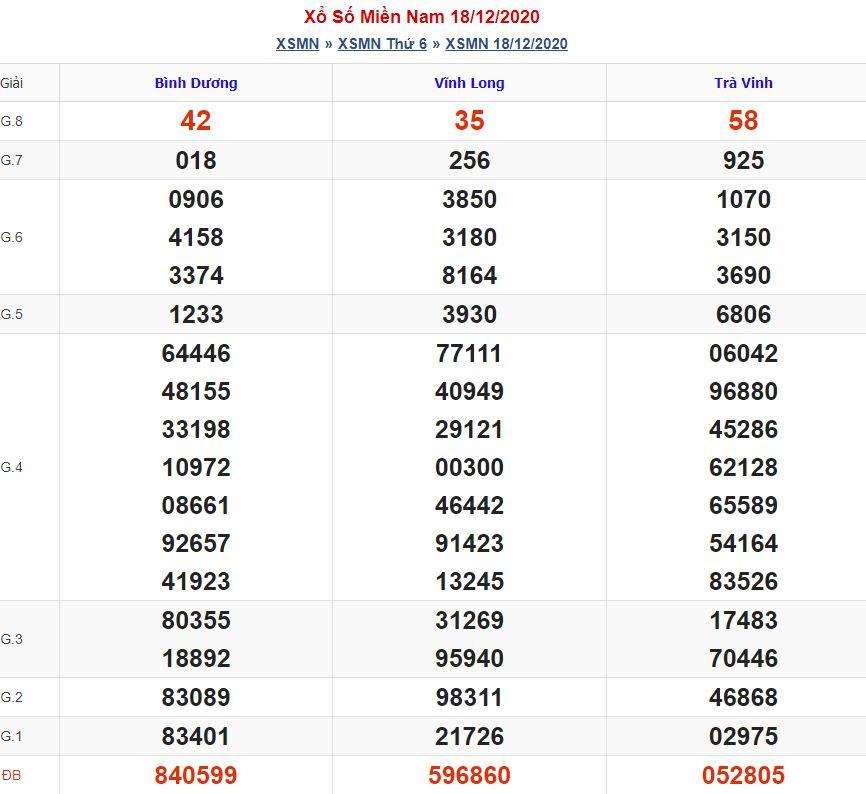This screenshot has height=794, width=866.
Task: Open the XSMN breadcrumb link
Action: pos(298,44)
